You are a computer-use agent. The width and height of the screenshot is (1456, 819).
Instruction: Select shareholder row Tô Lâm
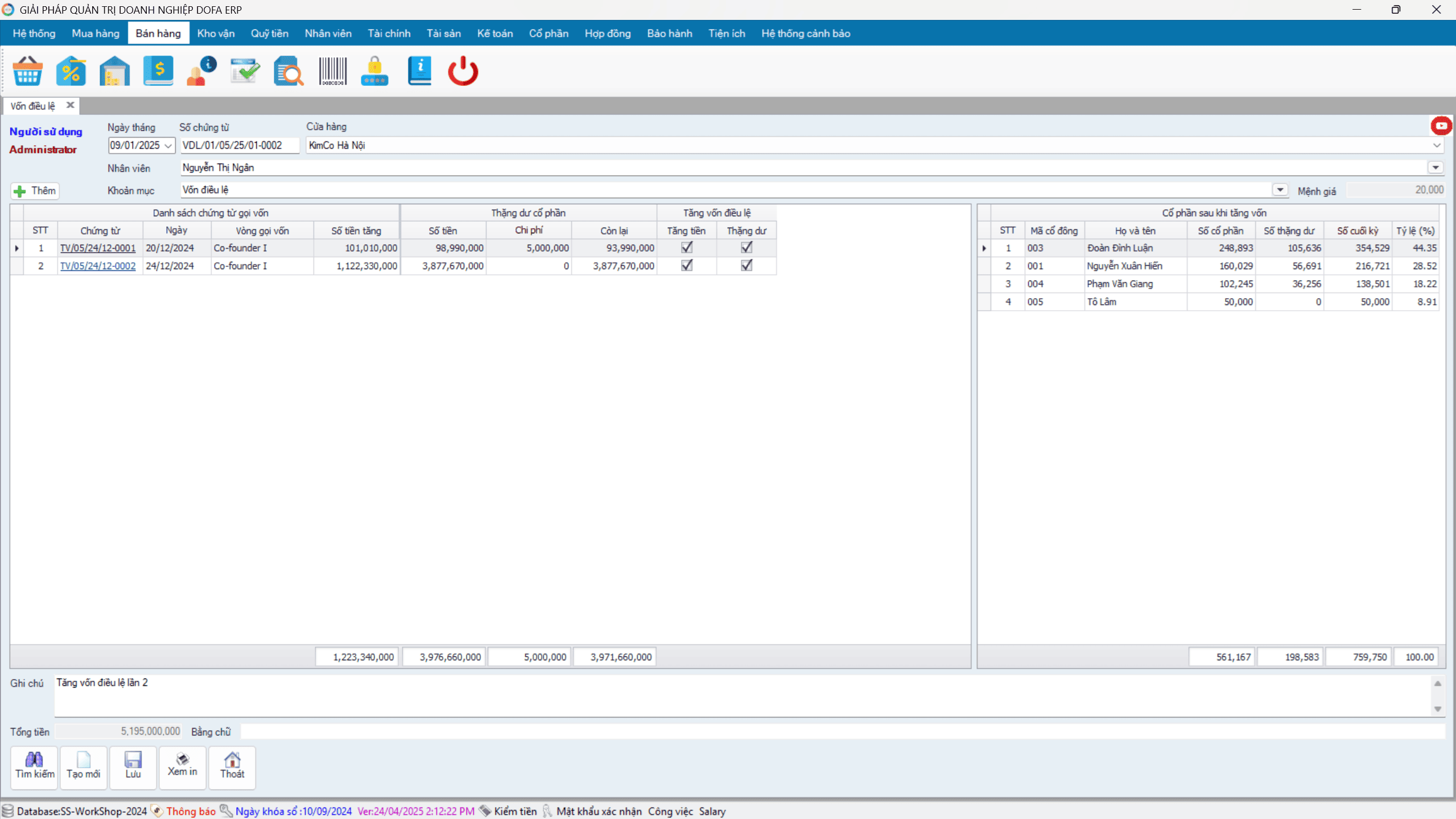[1208, 302]
